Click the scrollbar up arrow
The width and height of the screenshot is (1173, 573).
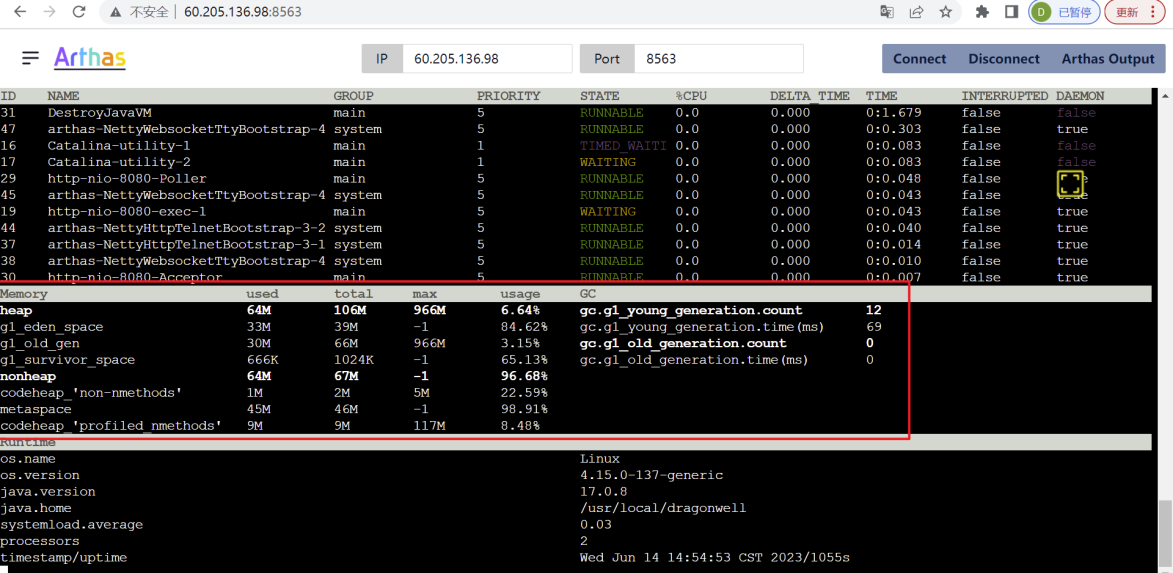1166,94
